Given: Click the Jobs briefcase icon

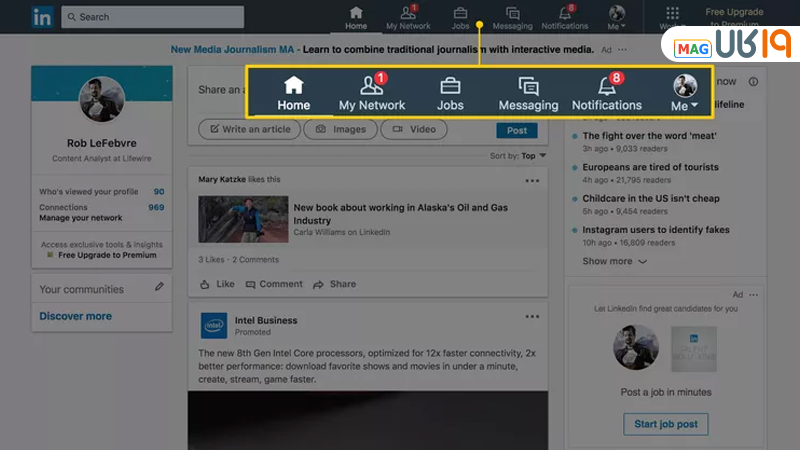Looking at the screenshot, I should coord(450,85).
